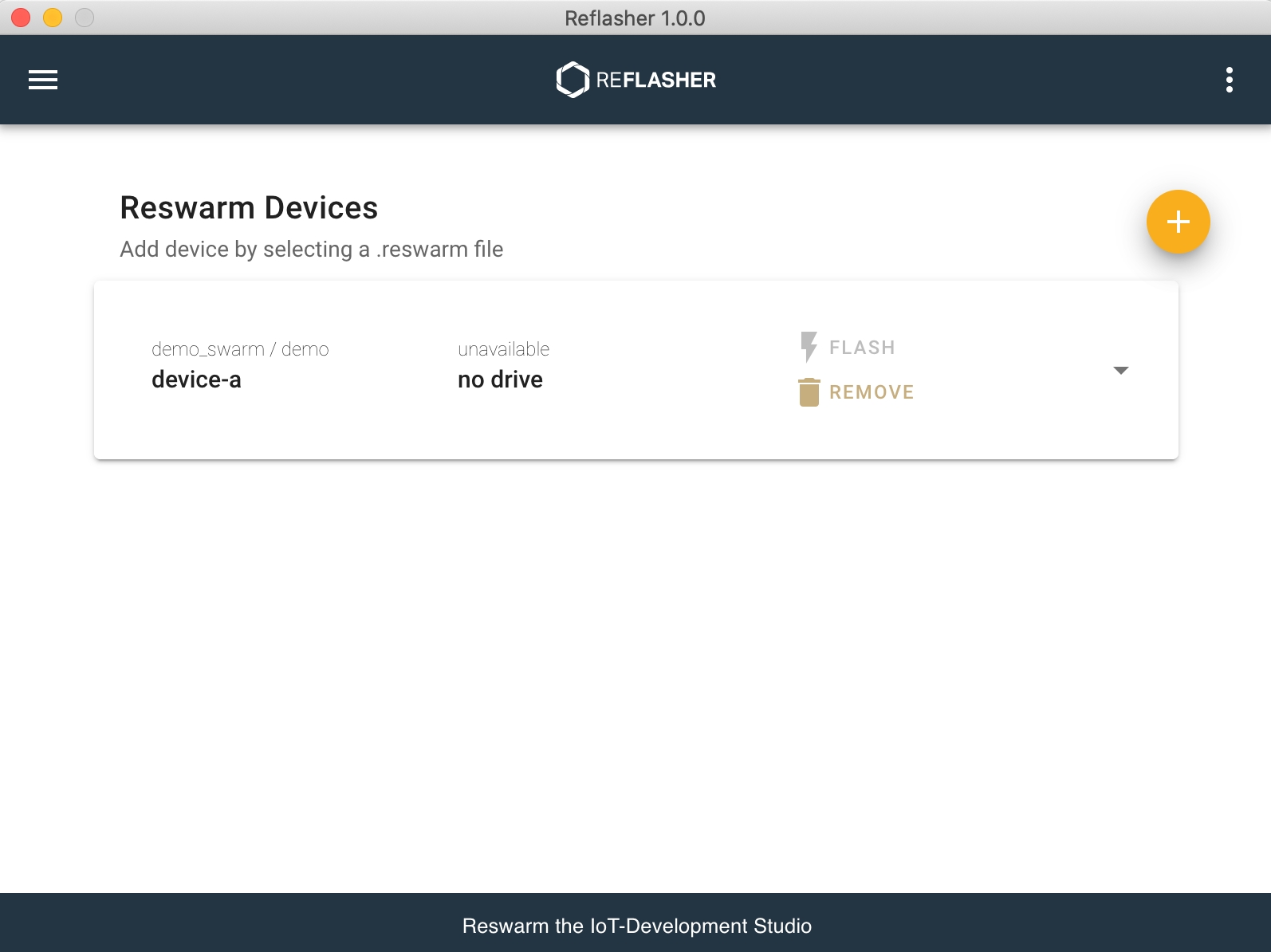
Task: Open the three-dot options menu
Action: click(x=1229, y=80)
